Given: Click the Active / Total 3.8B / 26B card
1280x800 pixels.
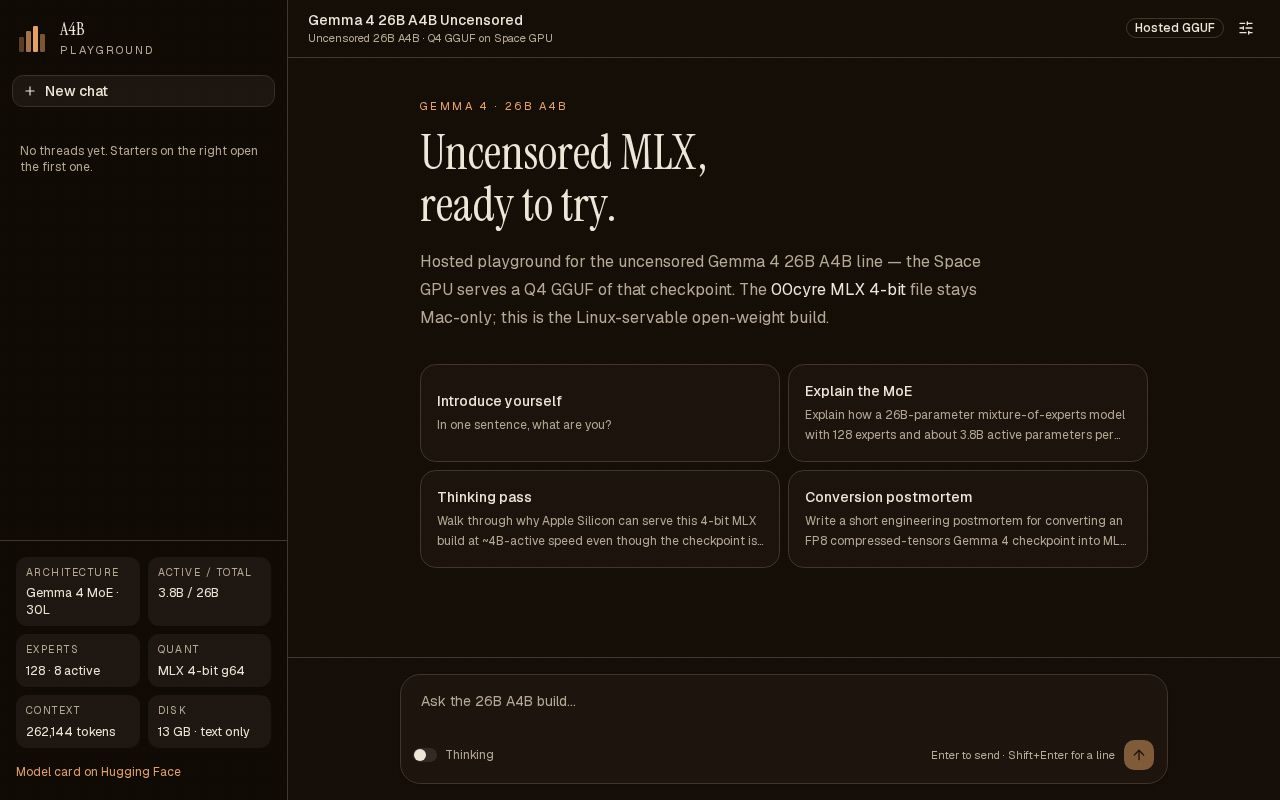Looking at the screenshot, I should tap(210, 591).
